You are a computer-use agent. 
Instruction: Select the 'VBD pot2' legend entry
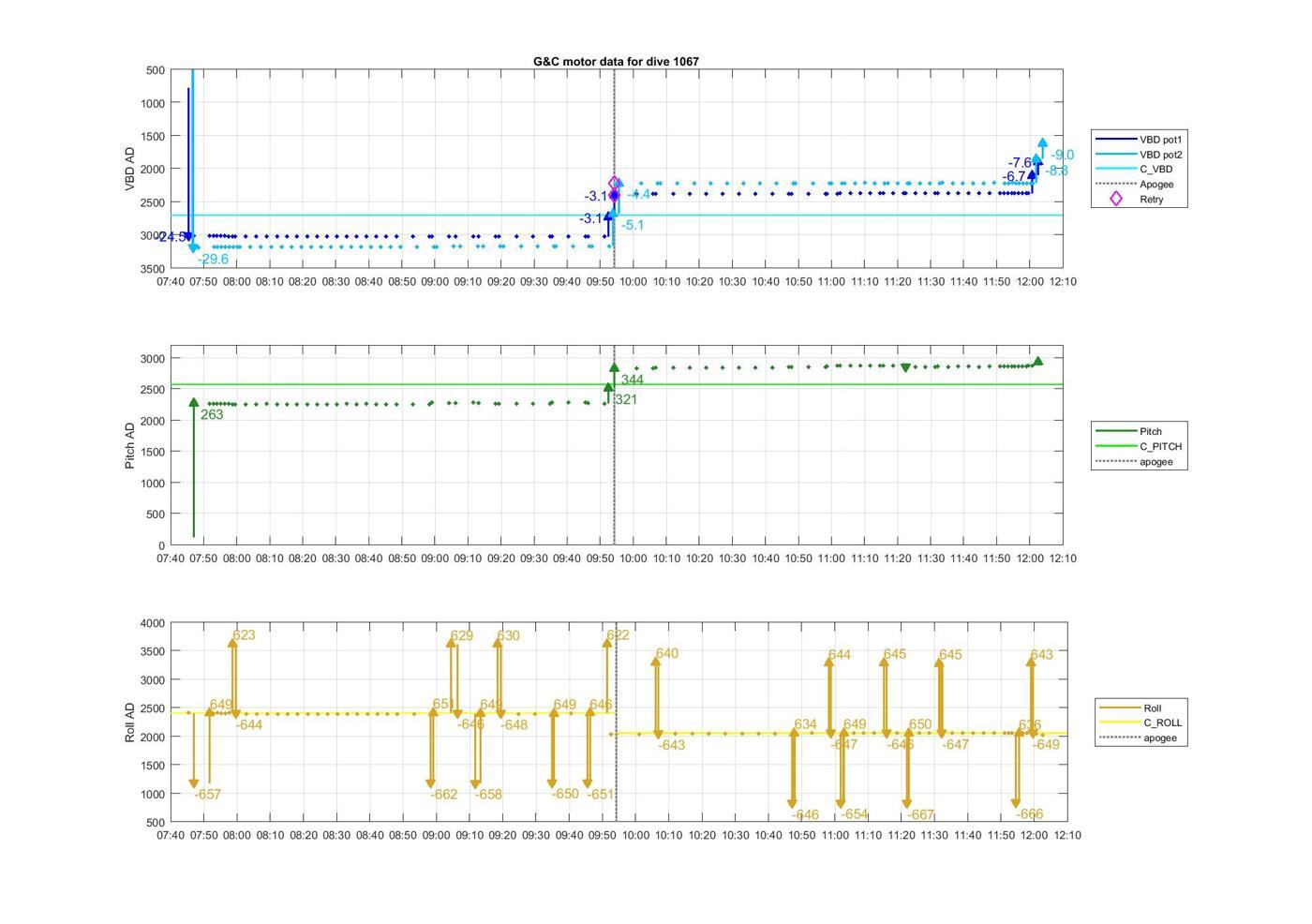click(x=1160, y=155)
